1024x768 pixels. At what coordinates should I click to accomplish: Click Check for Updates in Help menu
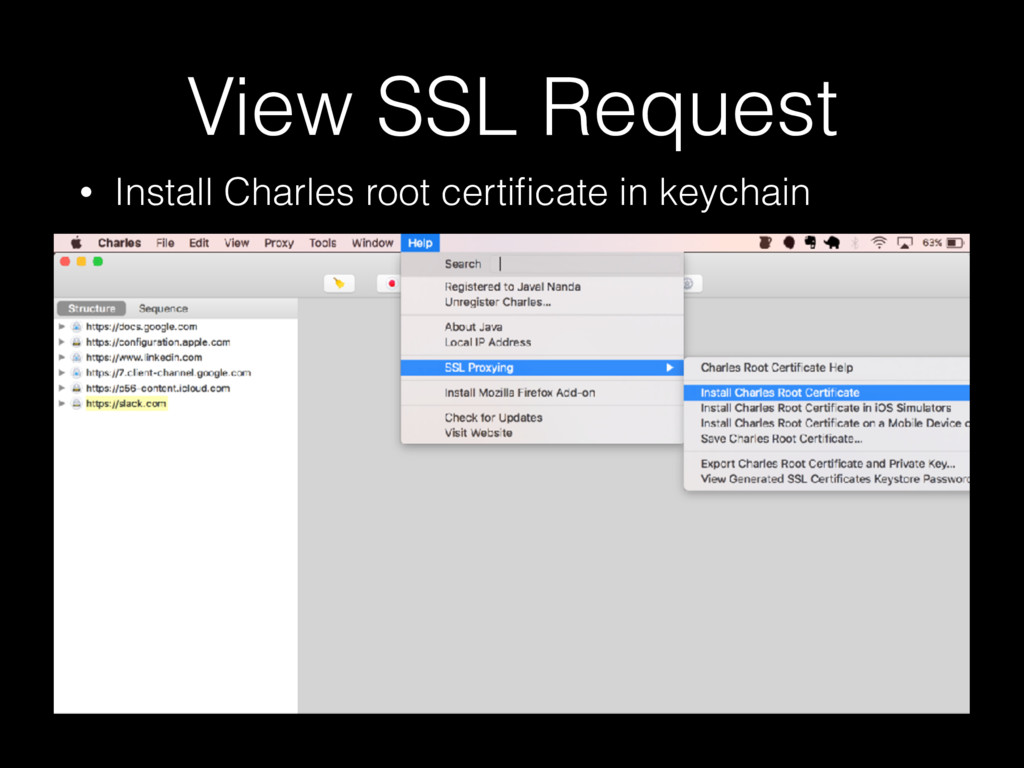493,418
